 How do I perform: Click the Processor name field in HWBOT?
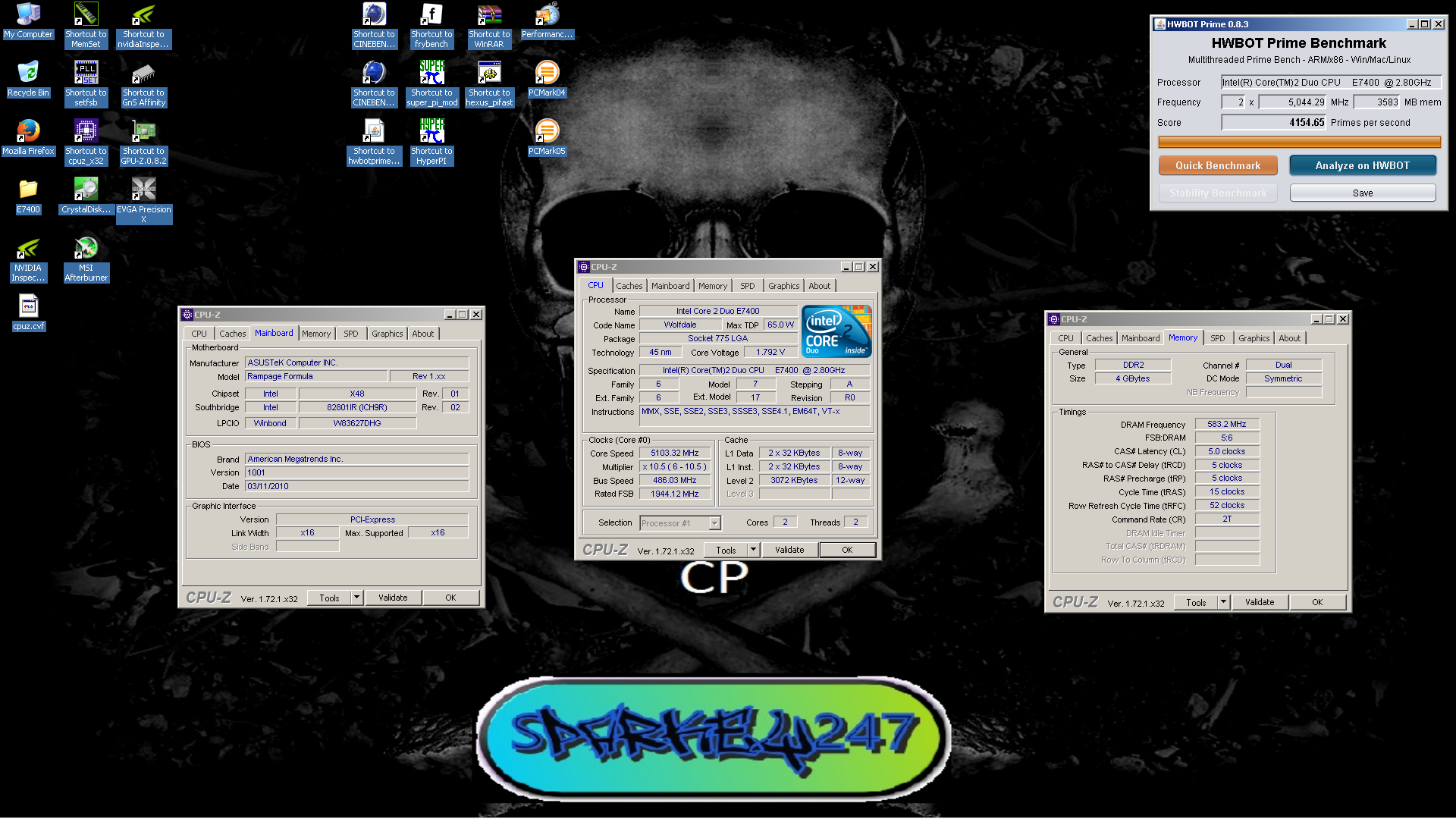pyautogui.click(x=1331, y=83)
